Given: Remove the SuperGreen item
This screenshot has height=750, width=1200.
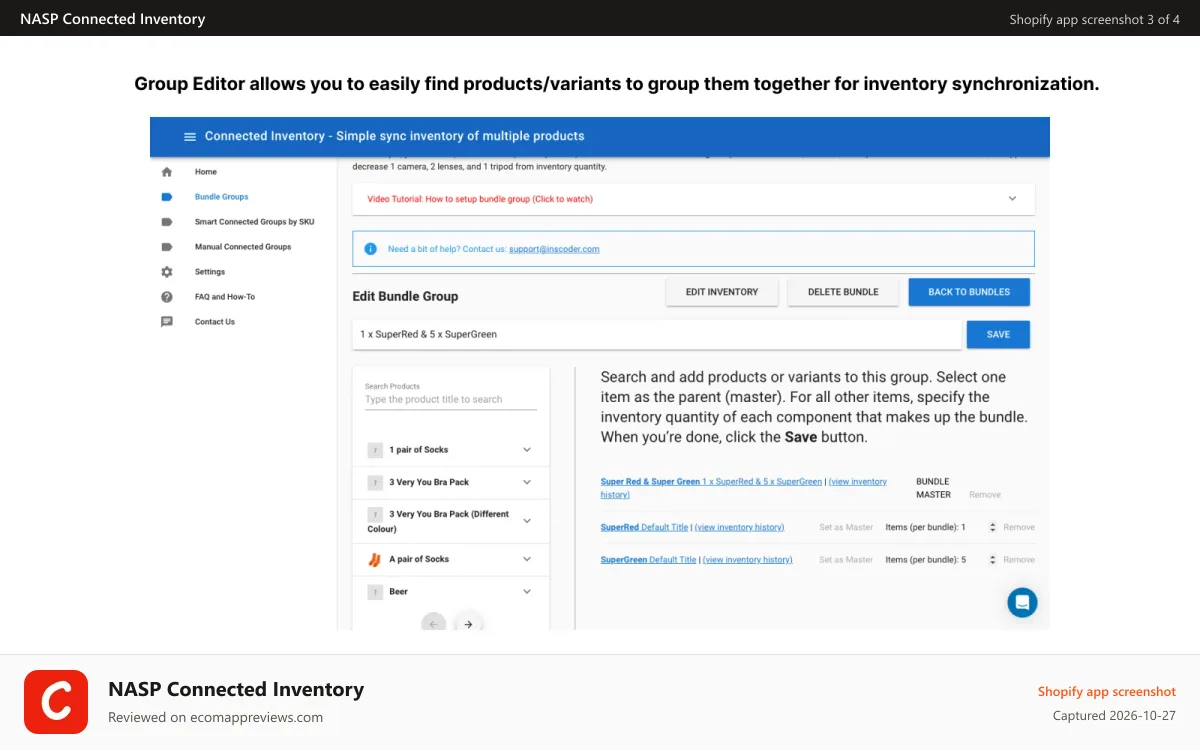Looking at the screenshot, I should click(1019, 560).
